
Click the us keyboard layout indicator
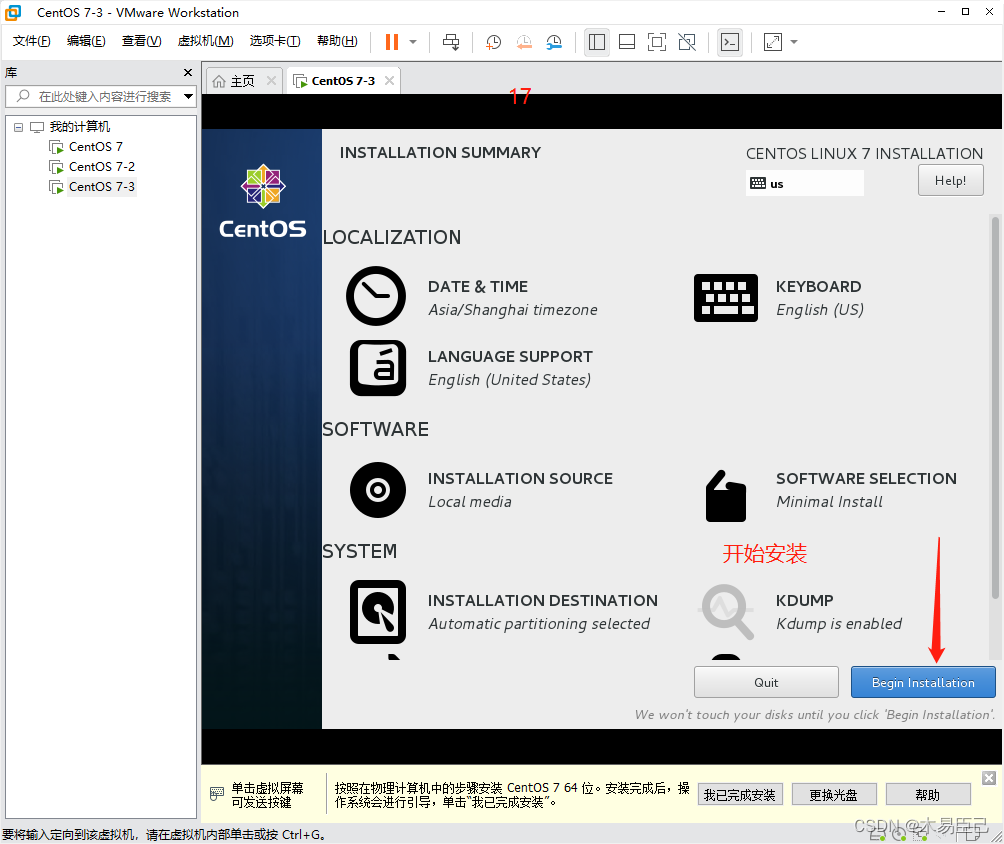pyautogui.click(x=804, y=184)
